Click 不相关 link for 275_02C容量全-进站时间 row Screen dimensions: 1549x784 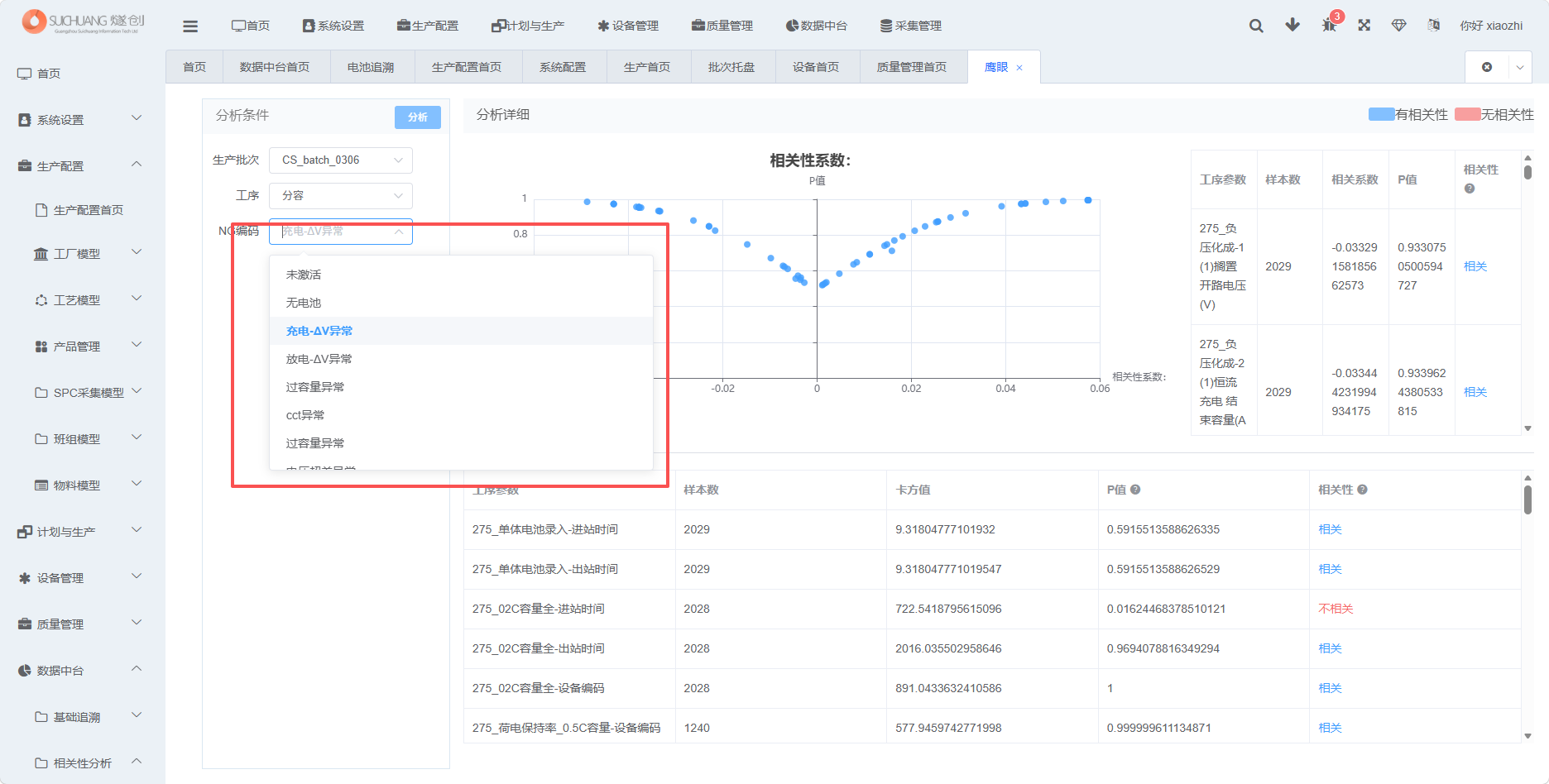click(x=1336, y=609)
